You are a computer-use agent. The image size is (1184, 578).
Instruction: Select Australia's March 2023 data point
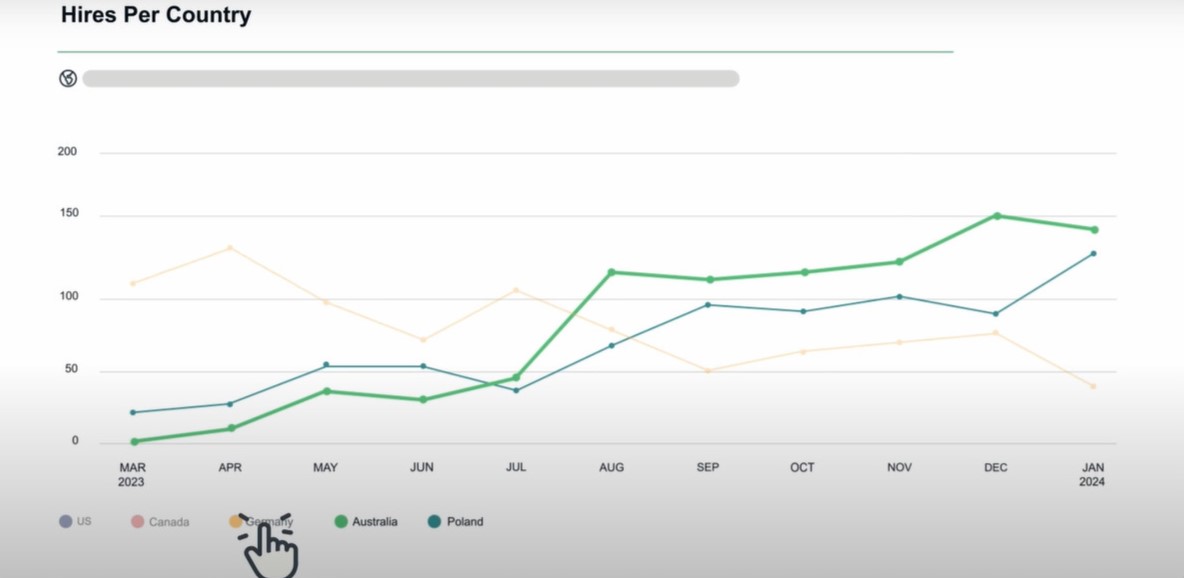click(x=134, y=441)
